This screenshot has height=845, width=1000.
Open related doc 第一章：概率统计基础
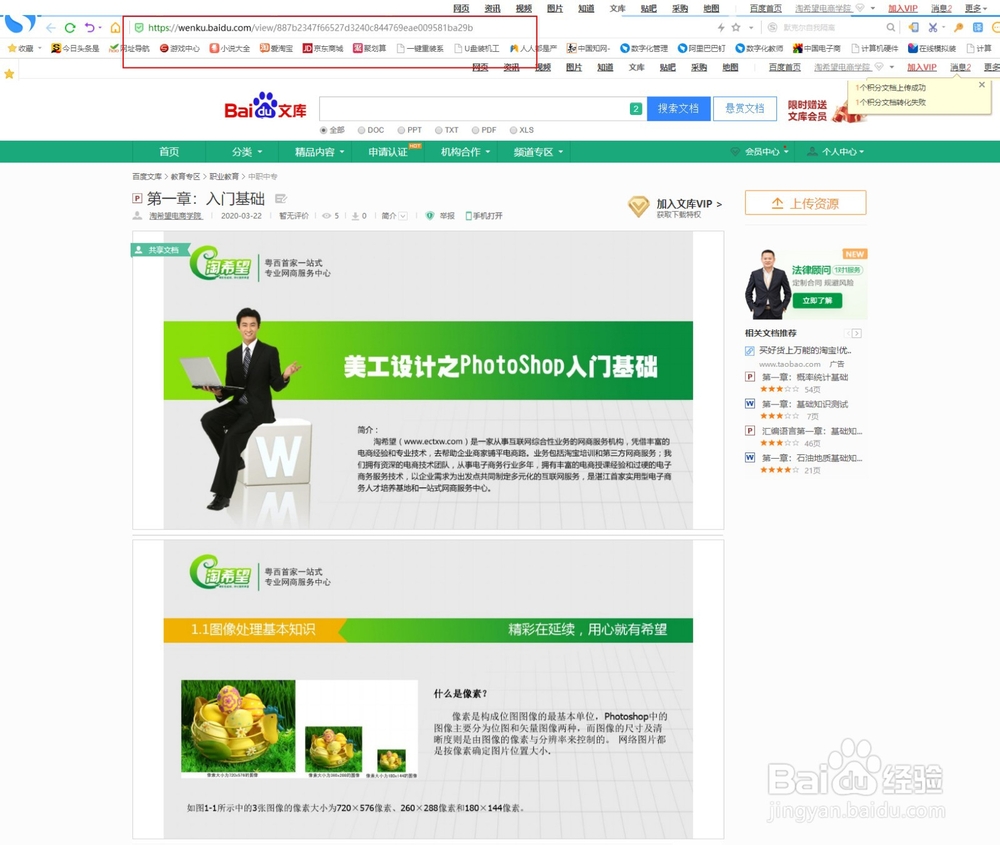[x=805, y=377]
